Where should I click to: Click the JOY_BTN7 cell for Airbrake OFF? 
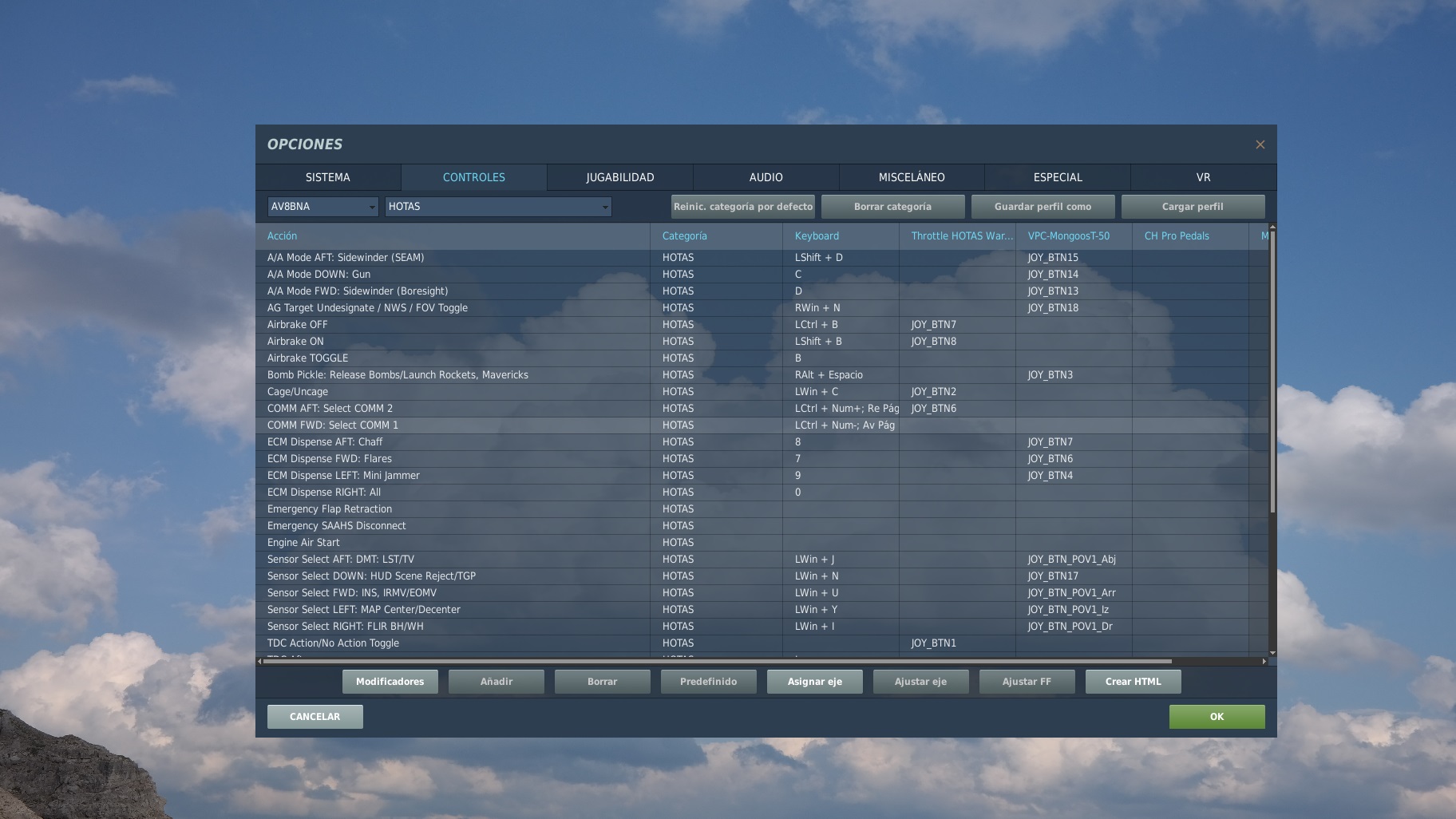[958, 325]
